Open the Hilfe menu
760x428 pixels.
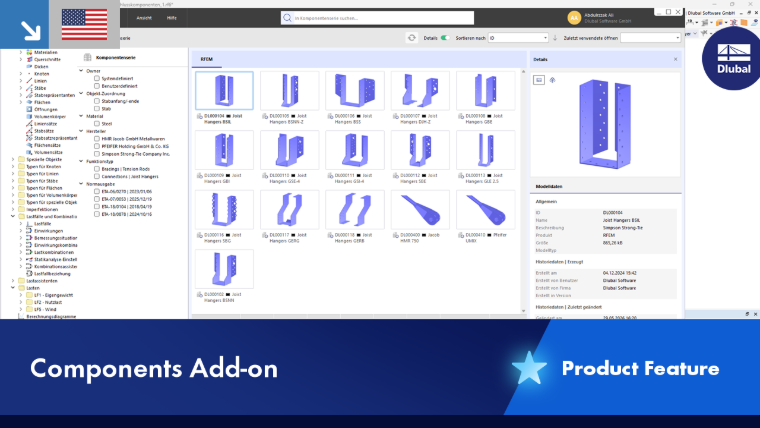pyautogui.click(x=172, y=18)
